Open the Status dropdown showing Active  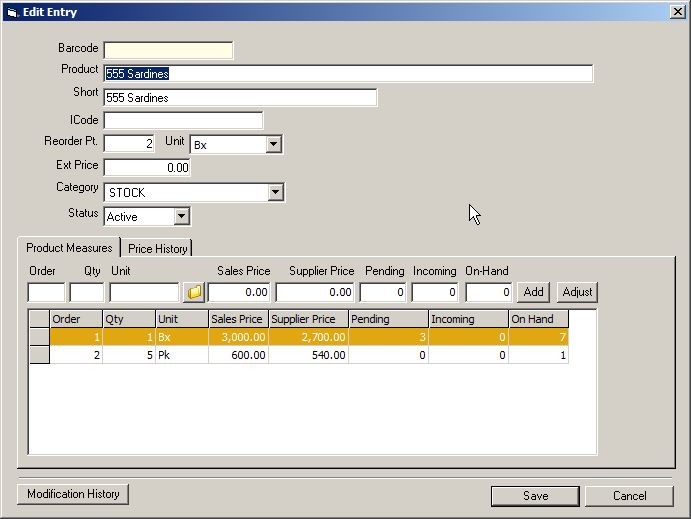[x=181, y=217]
